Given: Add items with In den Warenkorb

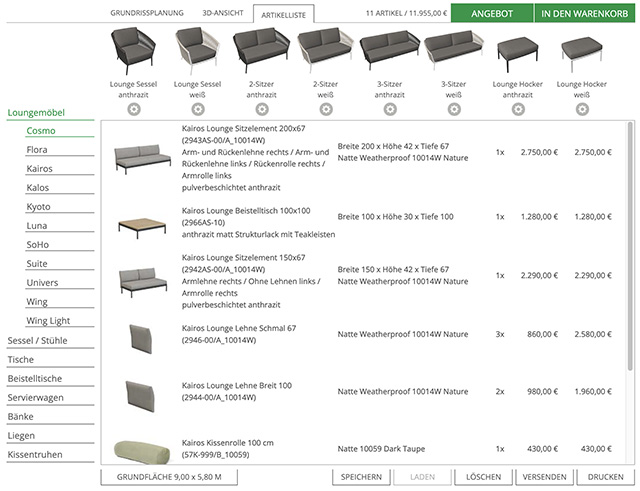Looking at the screenshot, I should pyautogui.click(x=584, y=14).
